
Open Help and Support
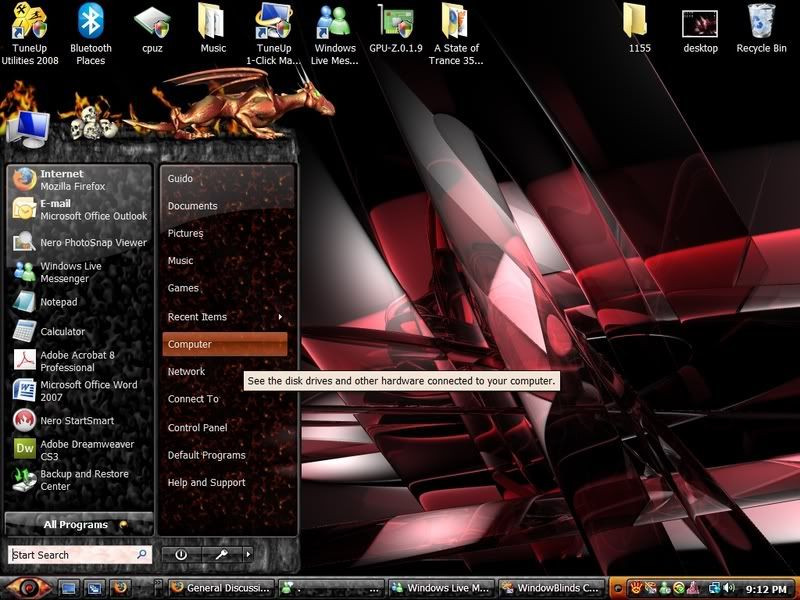[225, 483]
